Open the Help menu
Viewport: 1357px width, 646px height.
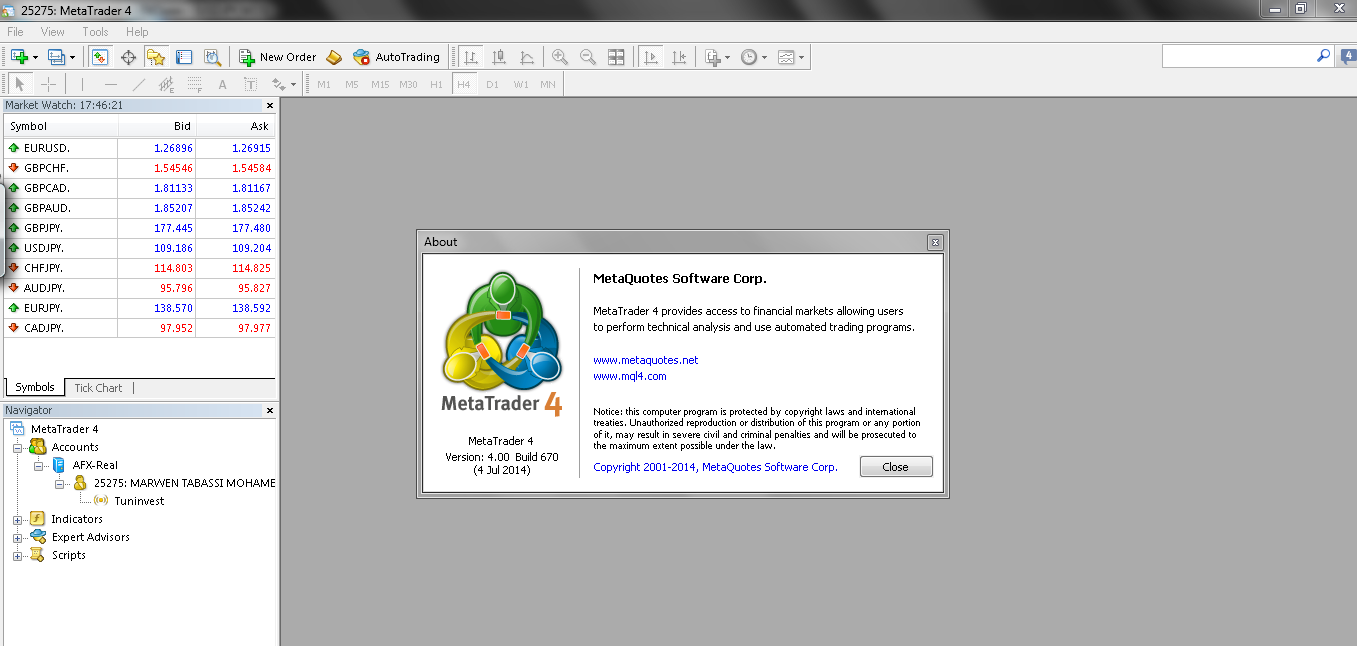click(137, 32)
